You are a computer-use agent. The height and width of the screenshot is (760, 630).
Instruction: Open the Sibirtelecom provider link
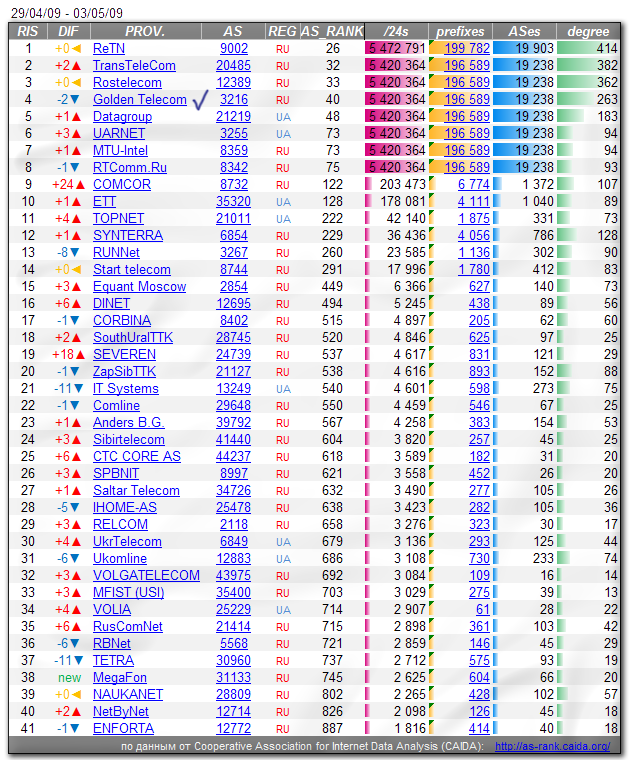129,439
